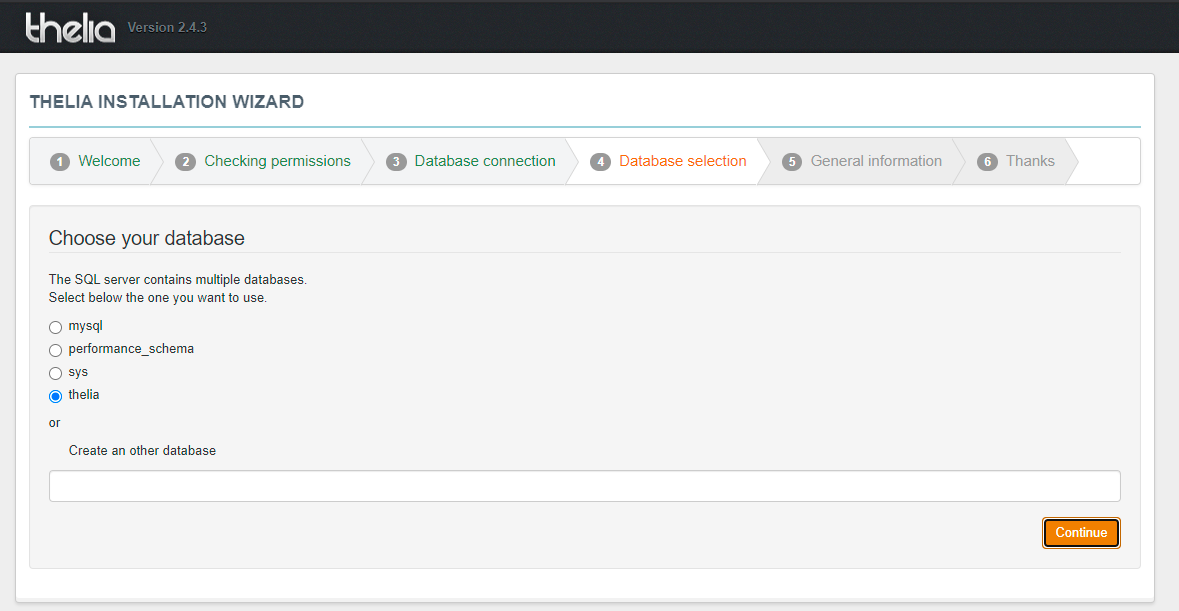Choose the performance_schema database option

point(56,350)
